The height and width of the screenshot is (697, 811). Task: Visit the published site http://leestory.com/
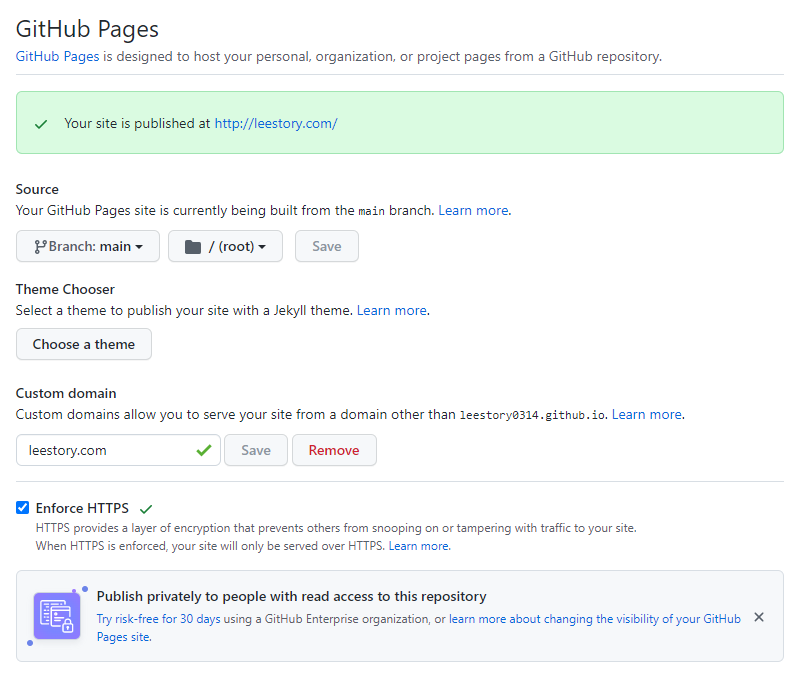point(276,124)
